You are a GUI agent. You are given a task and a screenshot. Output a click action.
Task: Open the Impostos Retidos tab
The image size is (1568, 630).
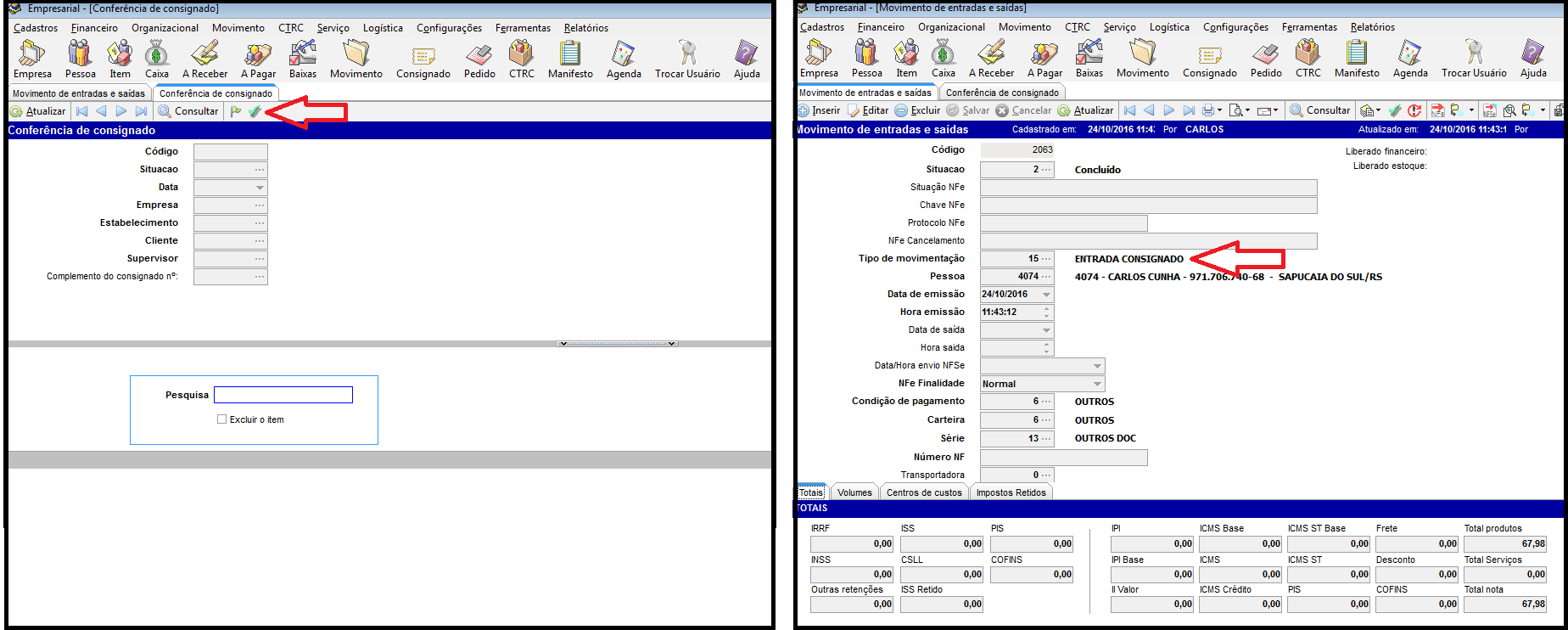click(x=1011, y=492)
